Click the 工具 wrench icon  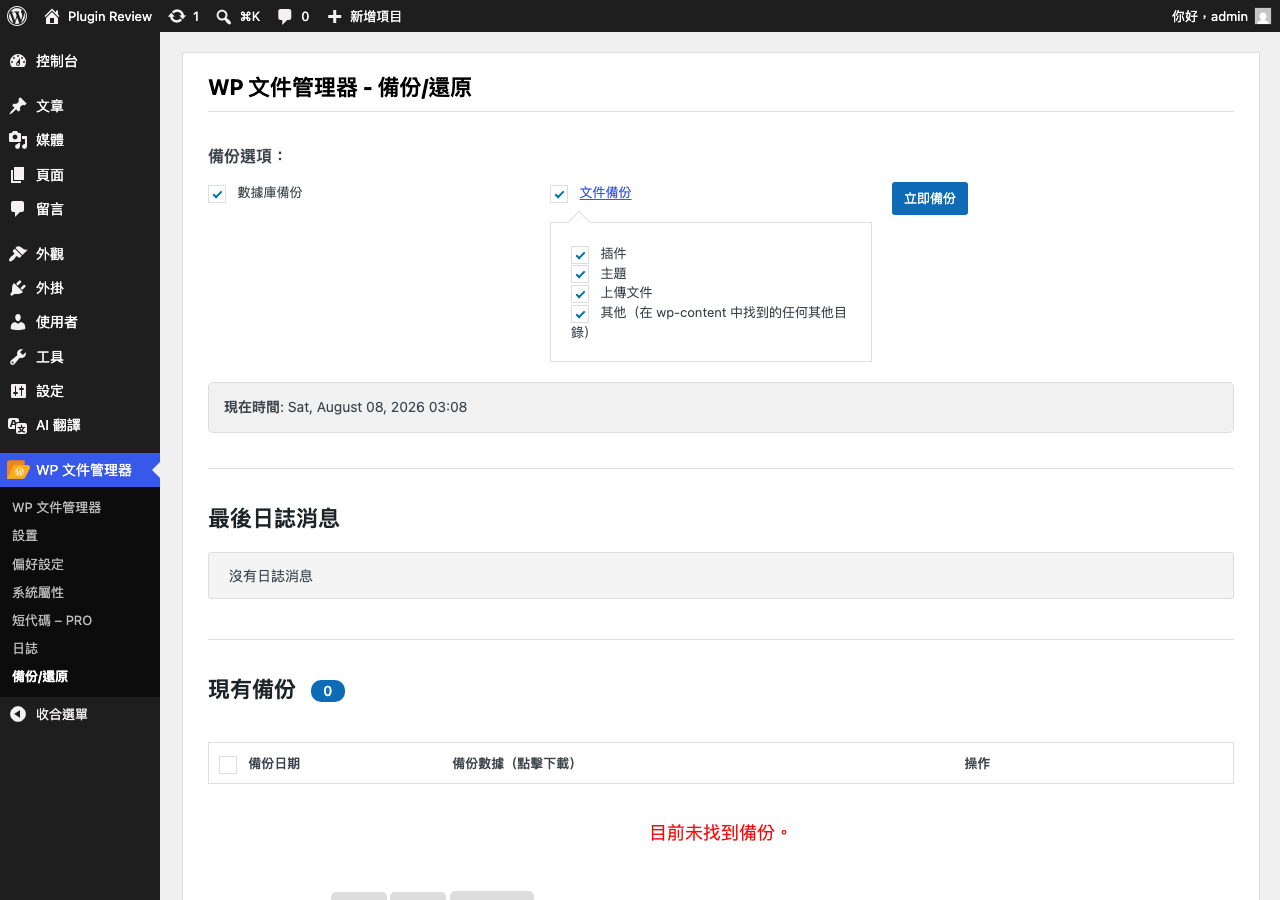click(x=18, y=357)
